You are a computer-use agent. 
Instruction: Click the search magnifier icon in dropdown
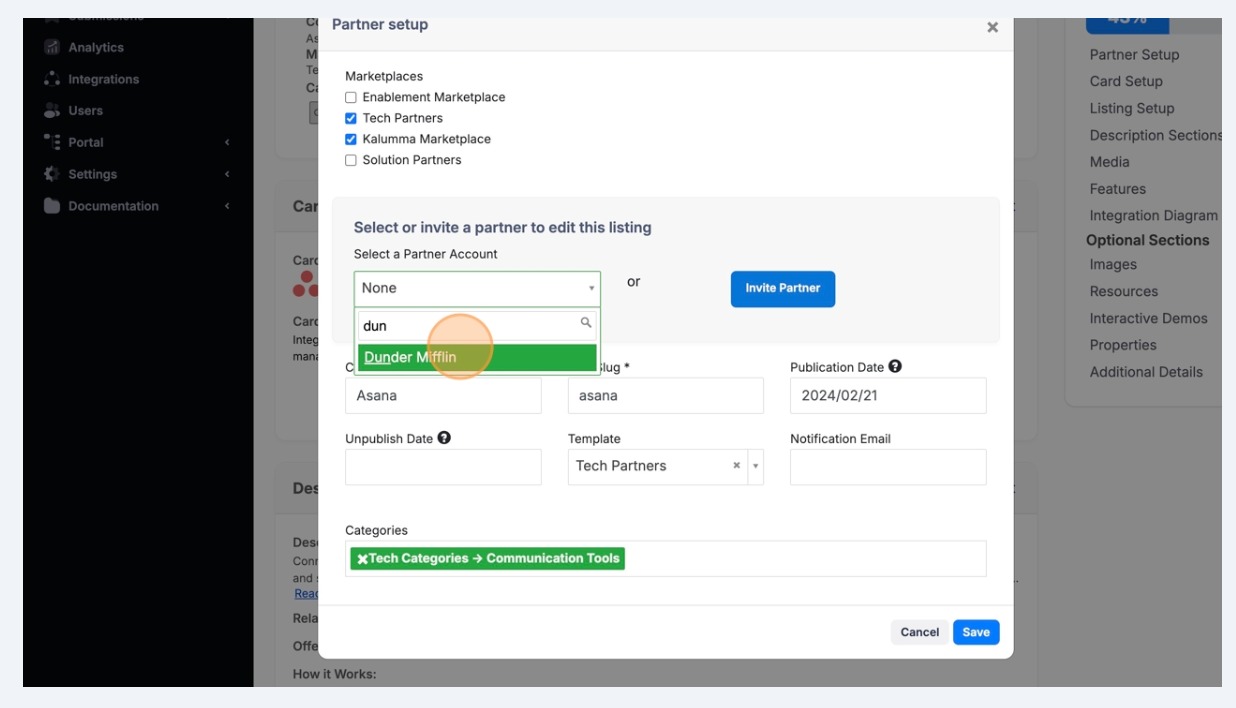click(586, 323)
